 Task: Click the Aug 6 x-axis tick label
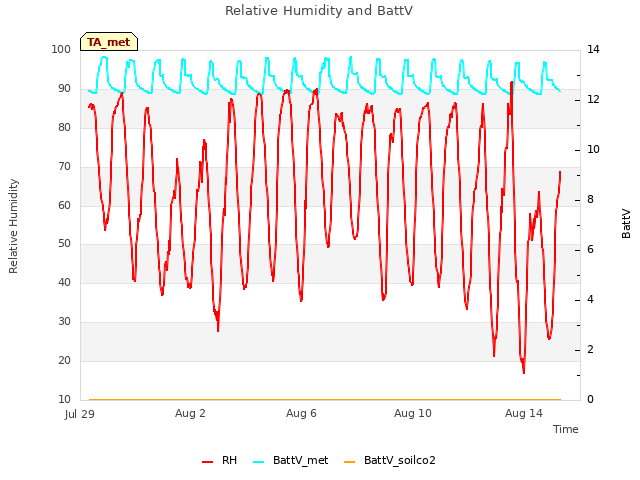click(301, 413)
